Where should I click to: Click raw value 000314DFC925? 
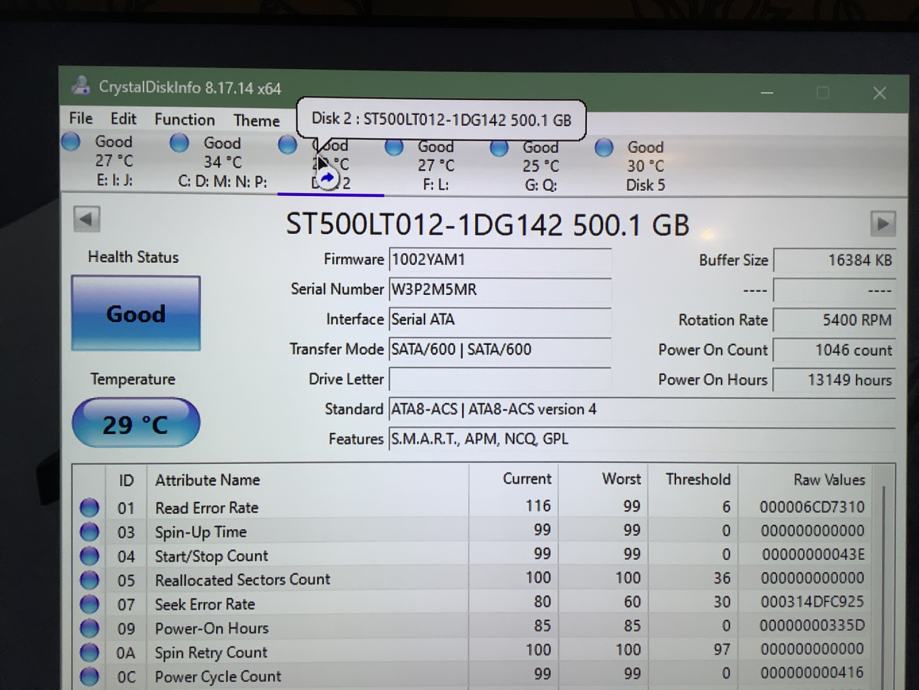point(812,601)
